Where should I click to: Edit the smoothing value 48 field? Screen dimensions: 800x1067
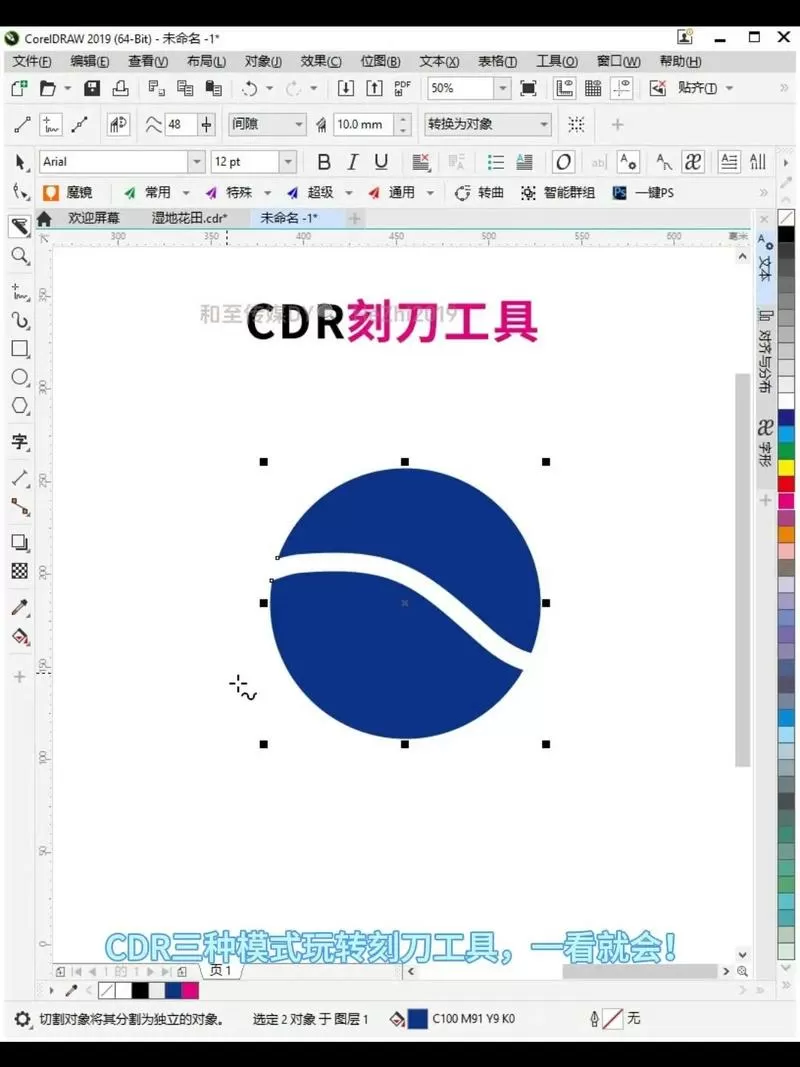click(180, 125)
